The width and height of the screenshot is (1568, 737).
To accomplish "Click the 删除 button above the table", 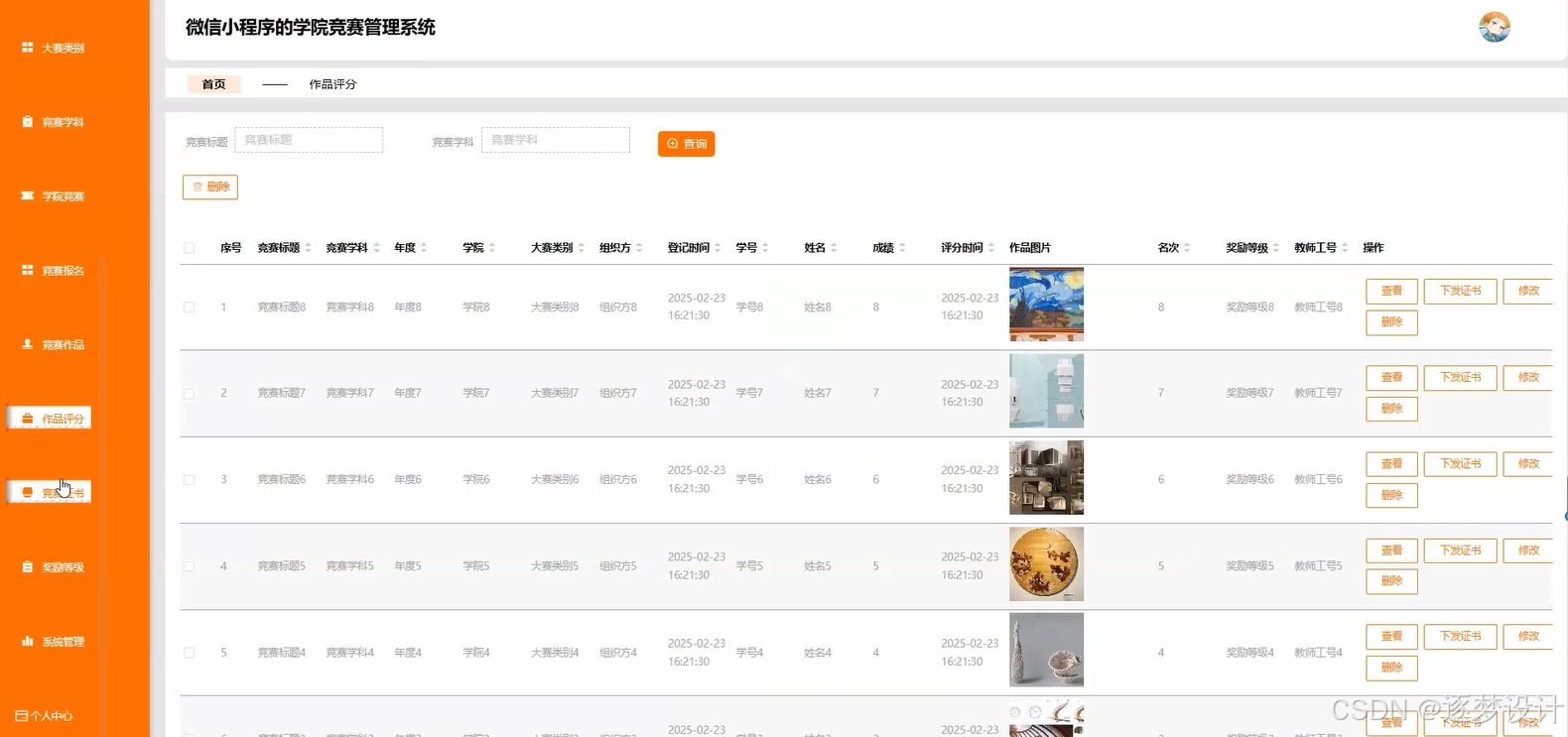I will point(210,186).
